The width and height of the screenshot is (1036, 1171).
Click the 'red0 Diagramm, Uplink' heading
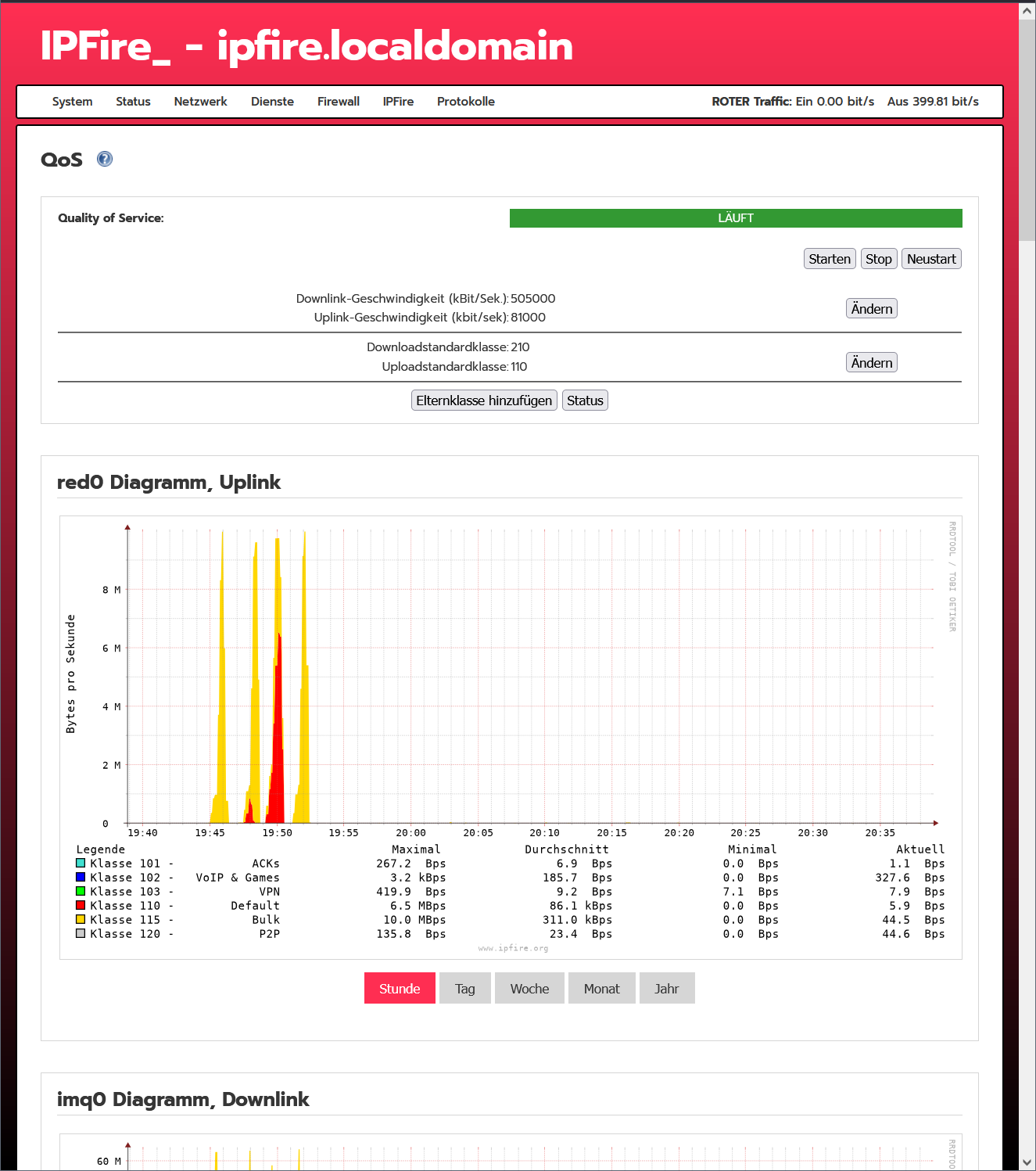169,482
